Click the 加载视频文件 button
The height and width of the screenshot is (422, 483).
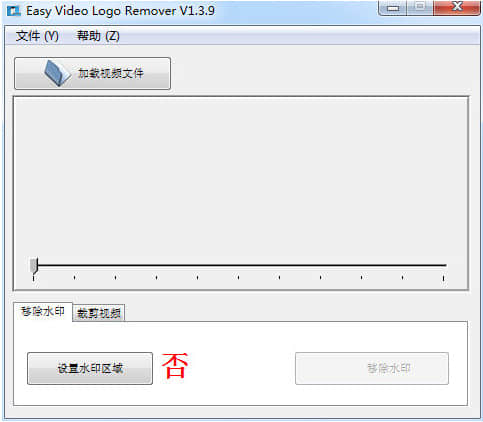(93, 73)
